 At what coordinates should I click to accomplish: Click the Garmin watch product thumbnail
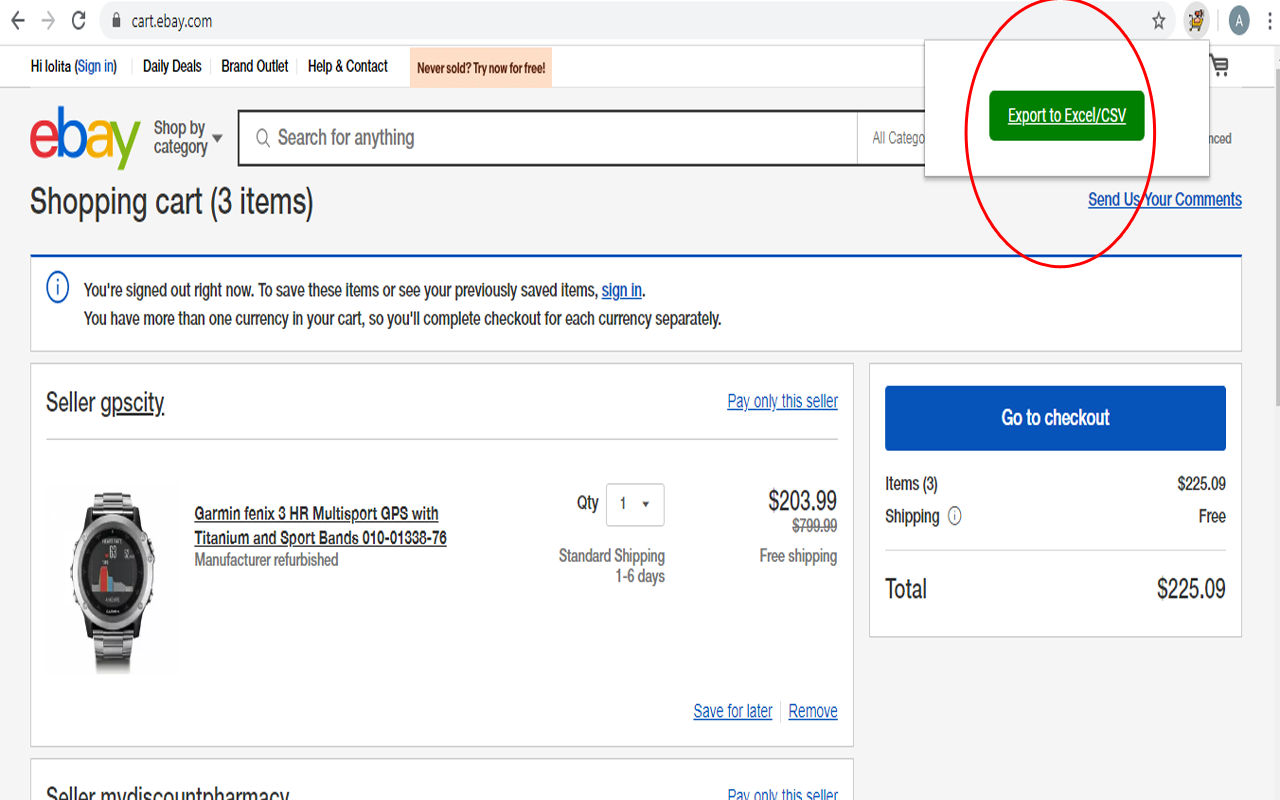[112, 580]
